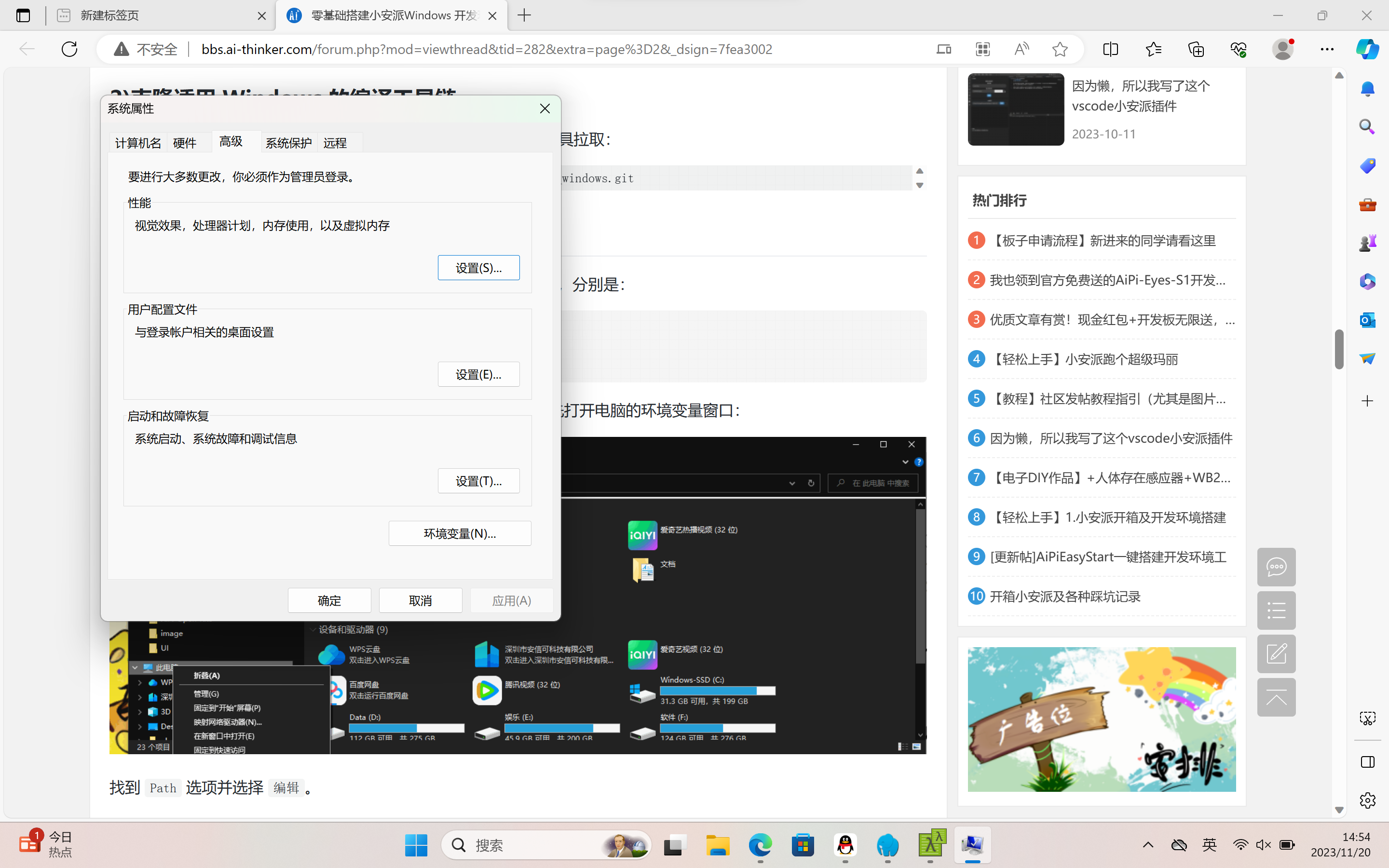This screenshot has width=1389, height=868.
Task: Open Copilot sidebar icon
Action: [1368, 49]
